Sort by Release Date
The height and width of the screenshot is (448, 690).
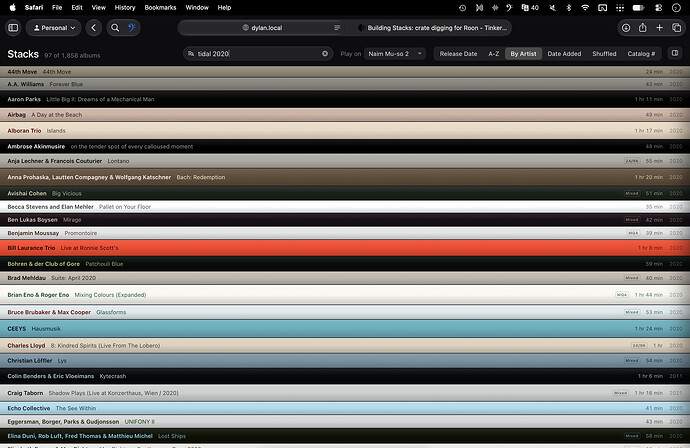click(458, 54)
